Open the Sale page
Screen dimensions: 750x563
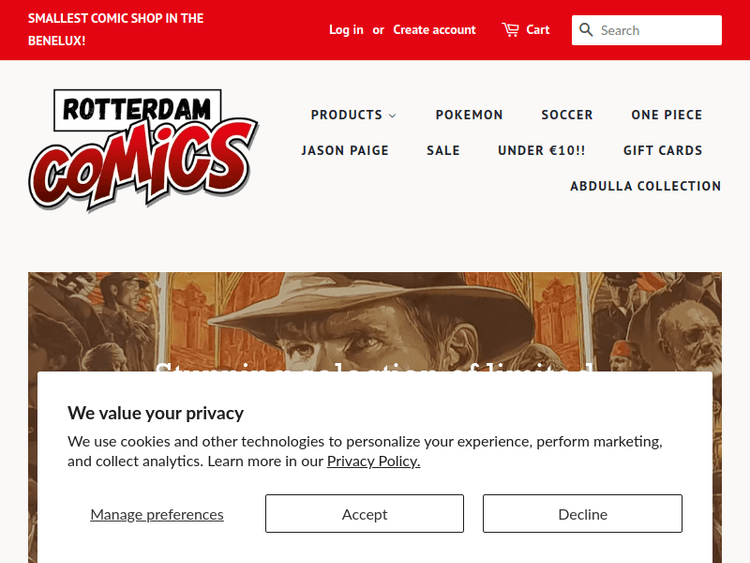coord(443,150)
